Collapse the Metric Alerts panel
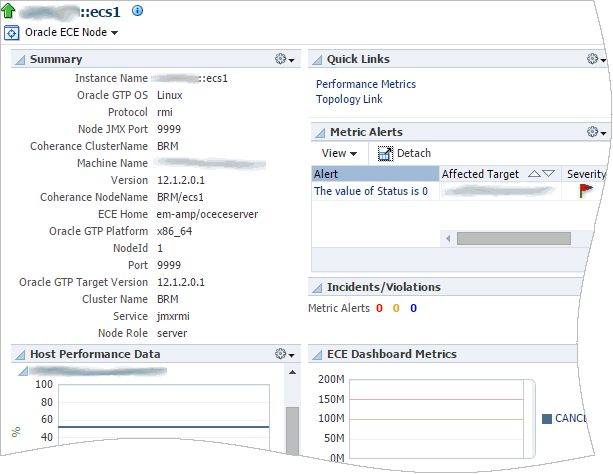The height and width of the screenshot is (474, 613). 320,133
